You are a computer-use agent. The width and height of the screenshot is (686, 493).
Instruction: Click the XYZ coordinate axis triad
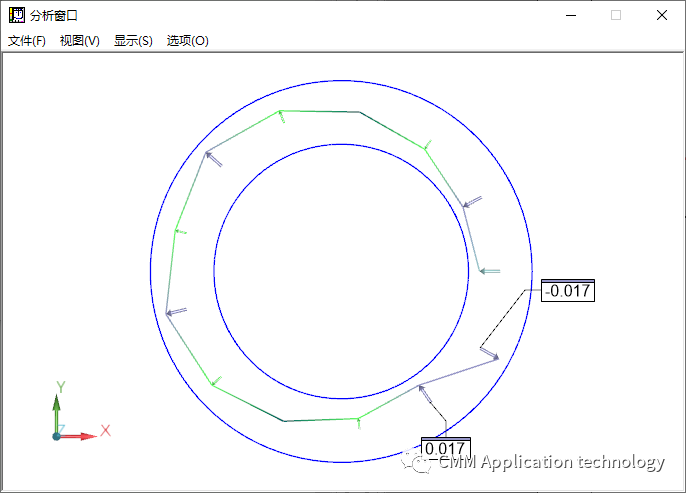(x=80, y=411)
